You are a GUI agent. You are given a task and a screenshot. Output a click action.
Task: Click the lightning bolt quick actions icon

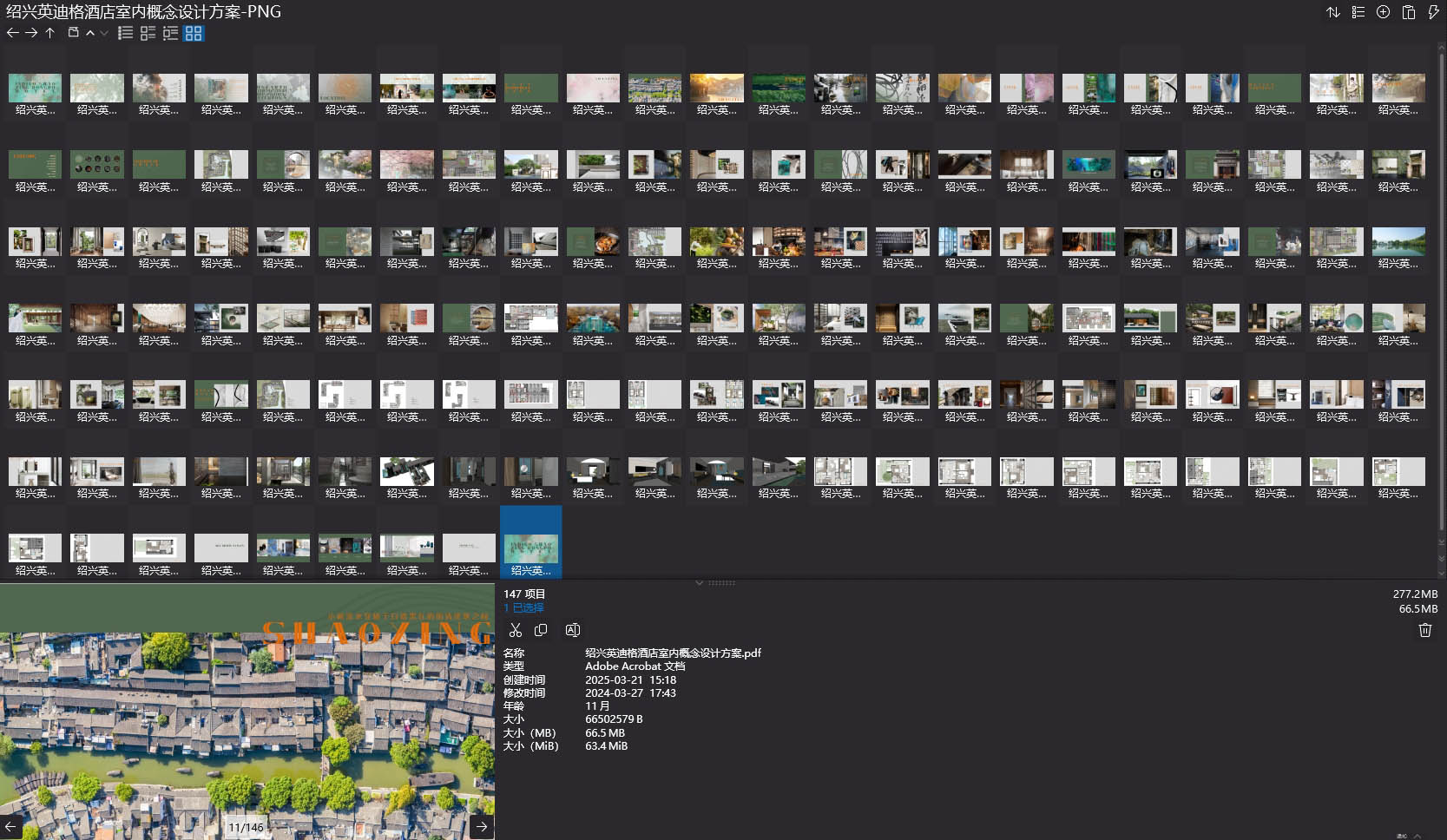click(1433, 12)
